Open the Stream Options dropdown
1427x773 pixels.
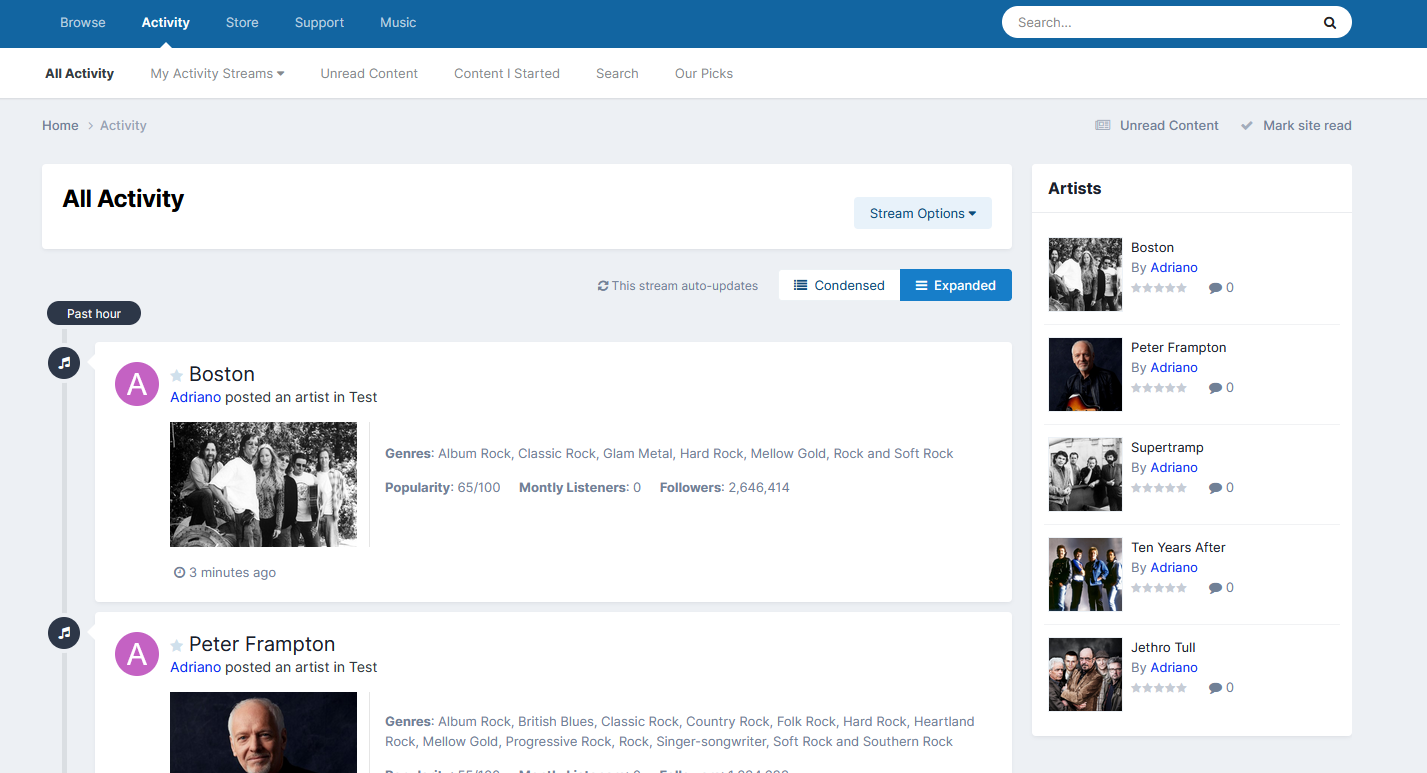(923, 213)
